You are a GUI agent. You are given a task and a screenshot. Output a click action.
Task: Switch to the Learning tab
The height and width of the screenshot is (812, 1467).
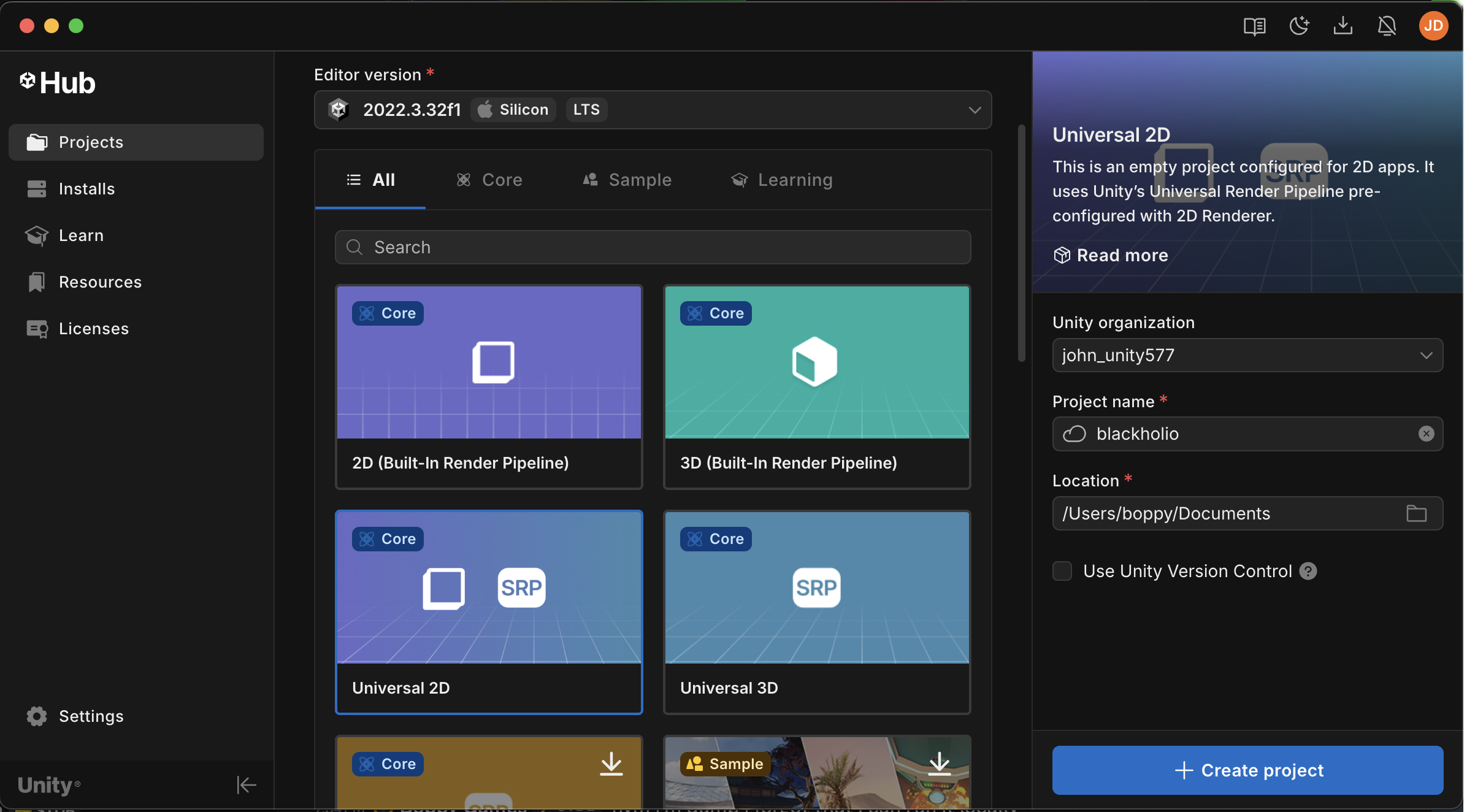coord(782,180)
